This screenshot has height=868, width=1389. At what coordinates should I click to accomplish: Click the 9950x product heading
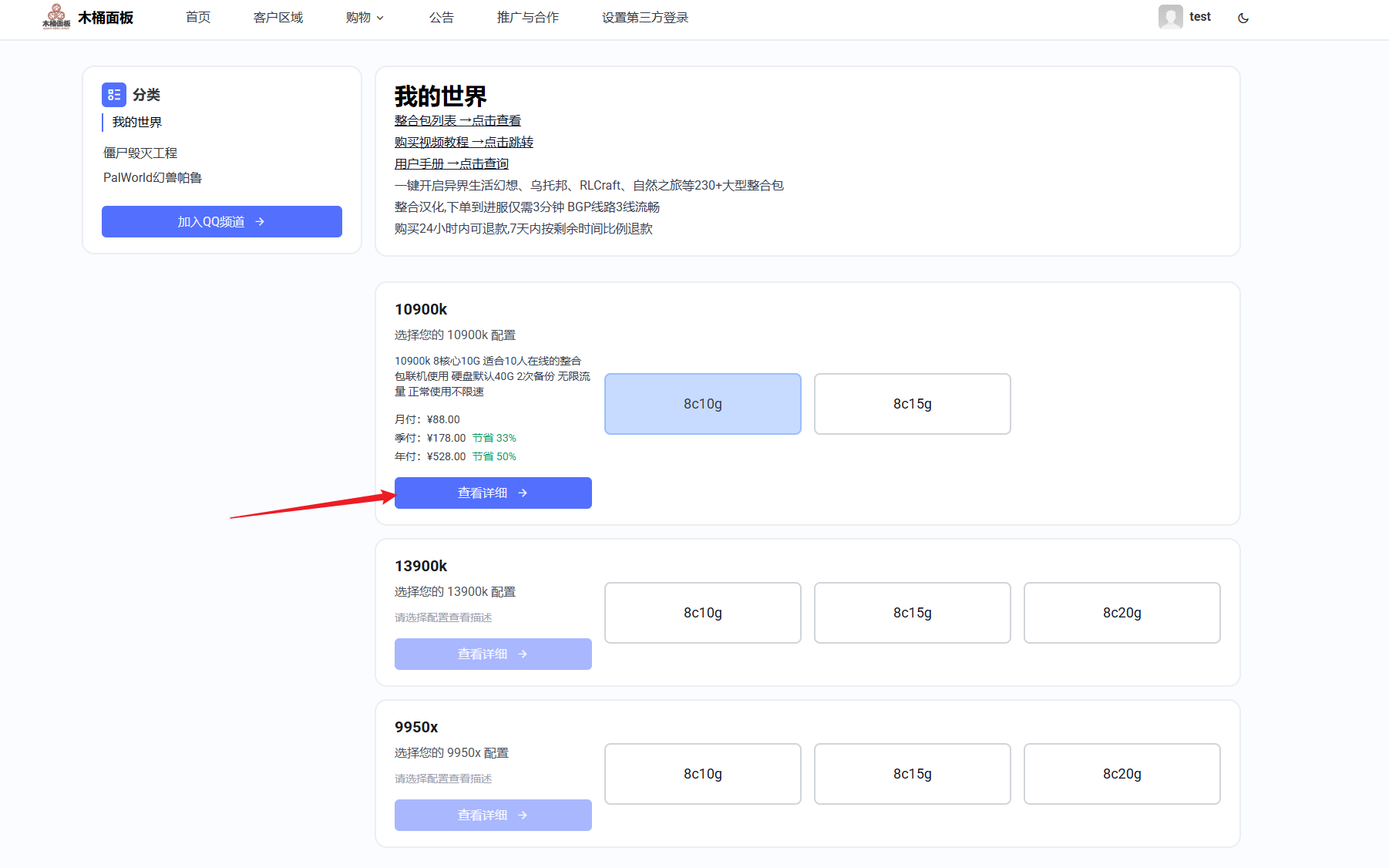[x=416, y=728]
